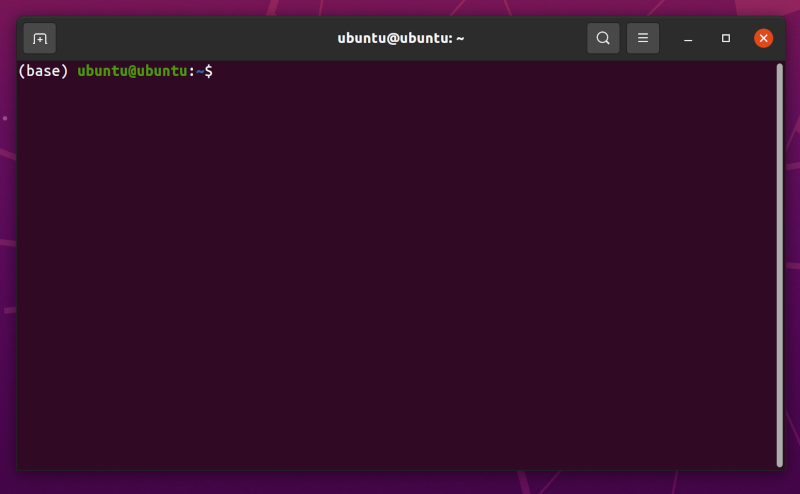Click the lower end of the scrollbar track
The height and width of the screenshot is (494, 800).
[779, 455]
